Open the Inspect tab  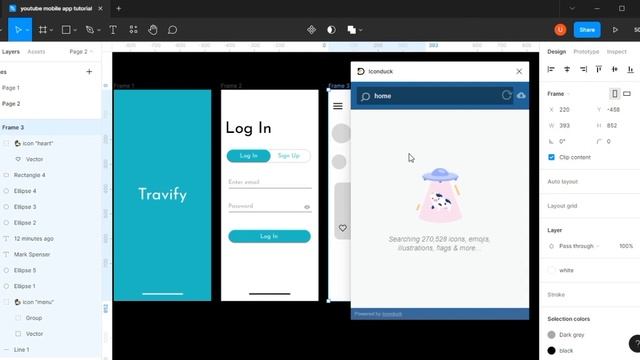tap(616, 52)
